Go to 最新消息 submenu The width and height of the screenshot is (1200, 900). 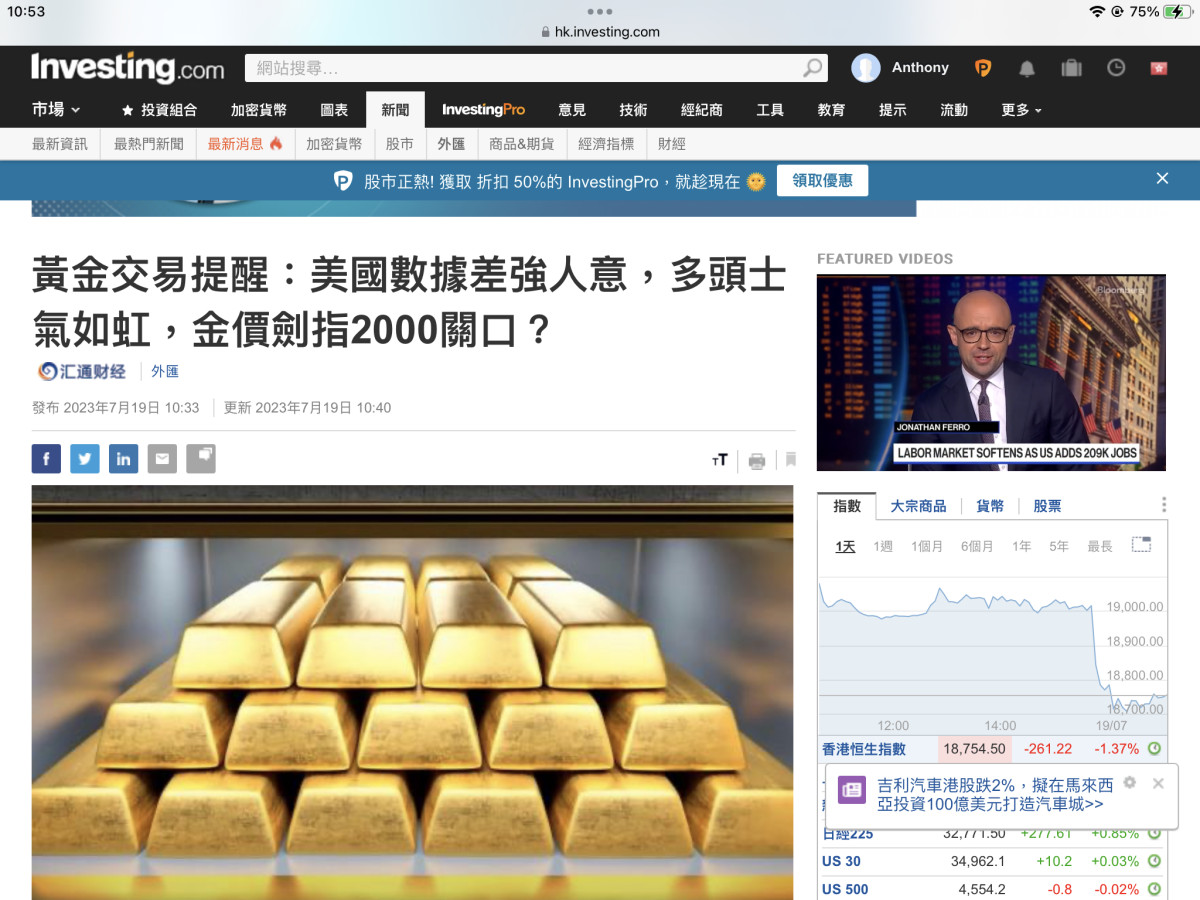tap(245, 144)
